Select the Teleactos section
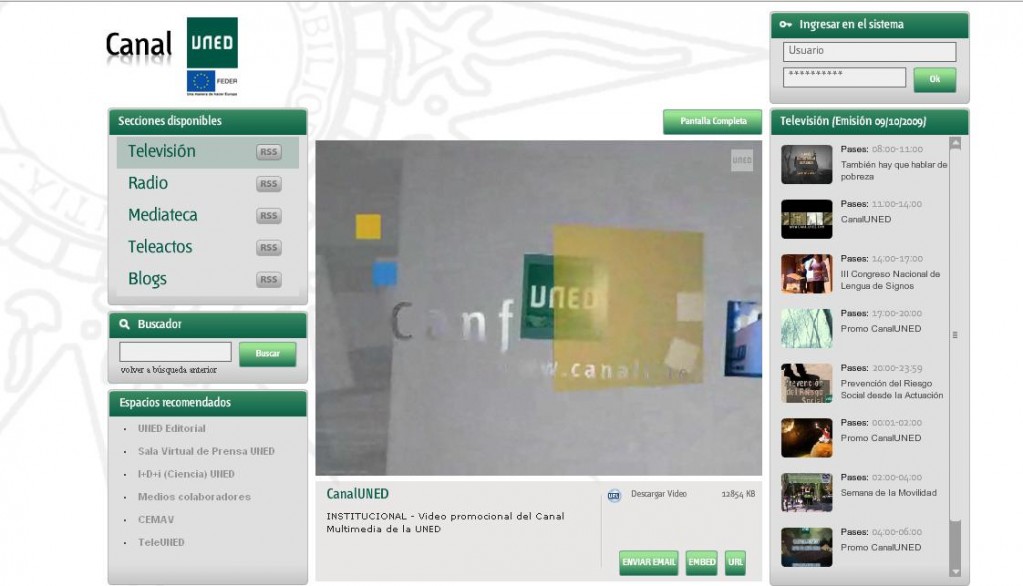 160,247
